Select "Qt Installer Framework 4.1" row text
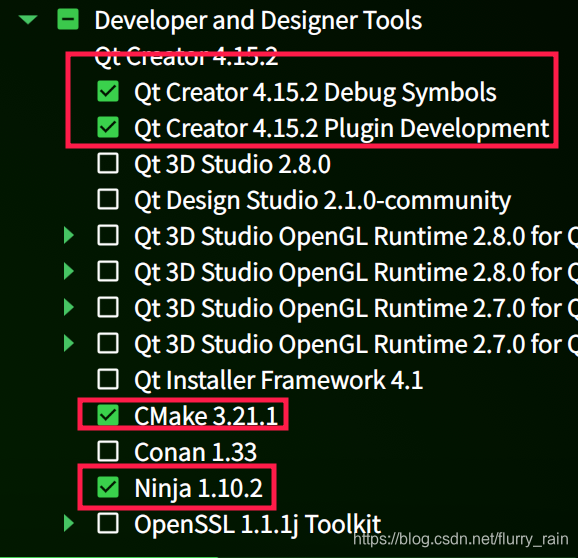 pos(278,380)
